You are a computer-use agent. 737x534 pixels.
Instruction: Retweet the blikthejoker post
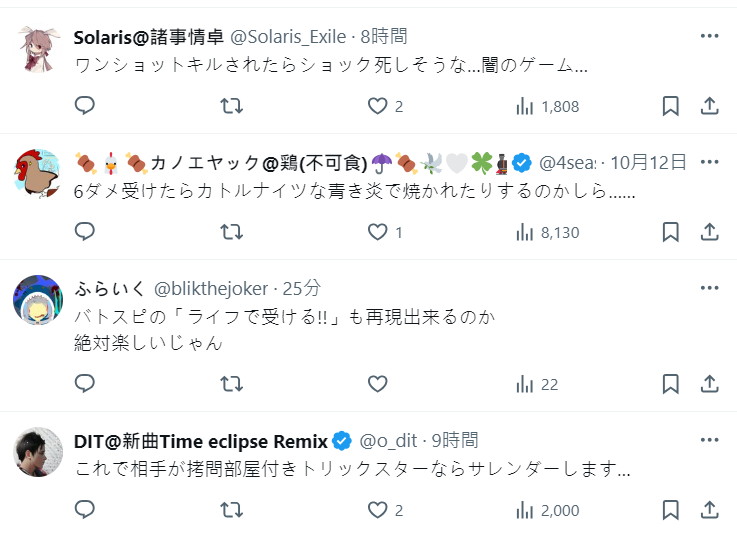pyautogui.click(x=231, y=384)
